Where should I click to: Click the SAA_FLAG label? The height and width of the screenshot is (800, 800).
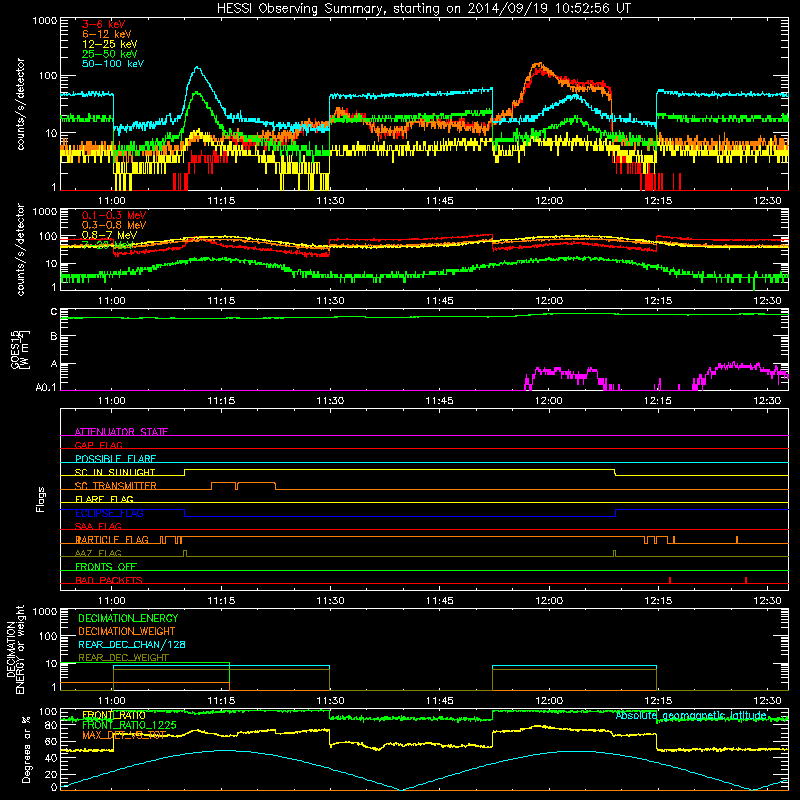click(x=98, y=526)
